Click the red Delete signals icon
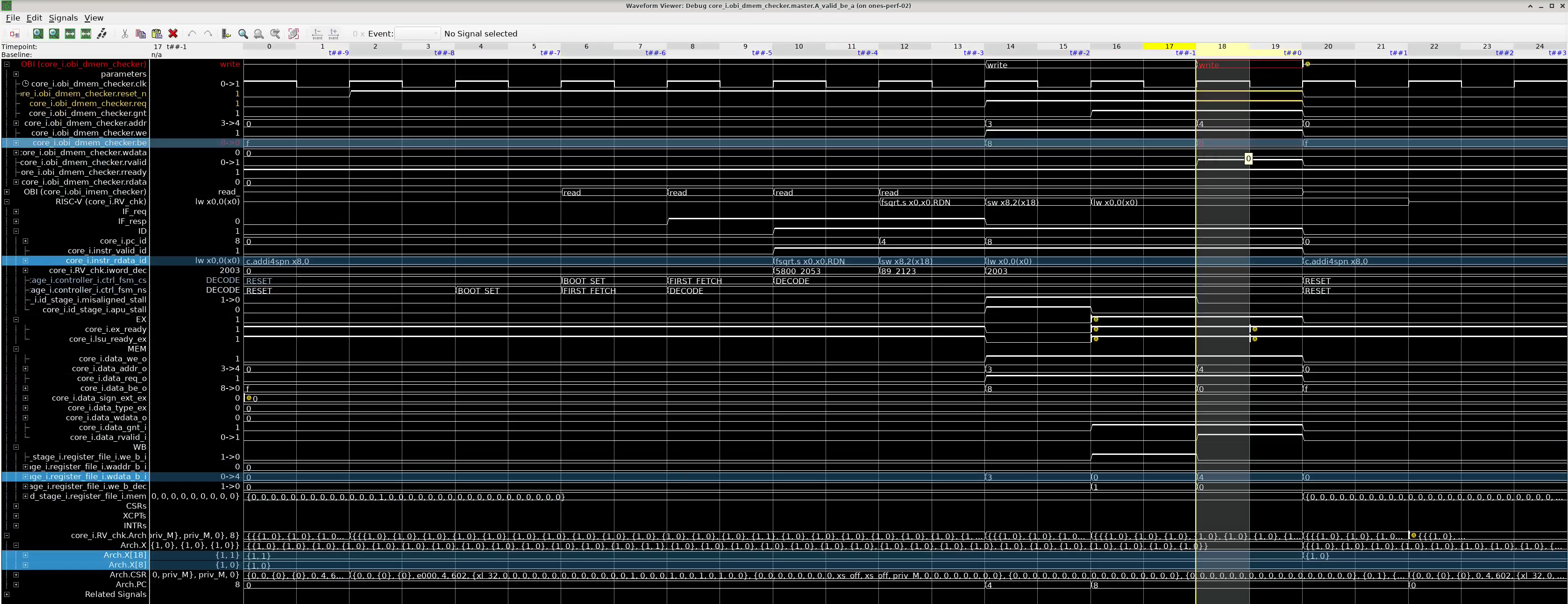The width and height of the screenshot is (1568, 604). (x=173, y=34)
